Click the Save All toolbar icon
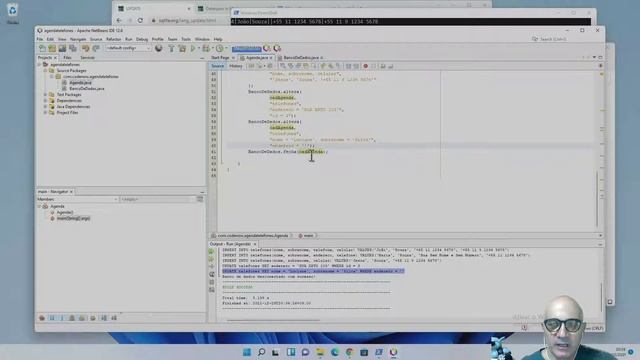Viewport: 640px width, 360px height. click(x=73, y=49)
